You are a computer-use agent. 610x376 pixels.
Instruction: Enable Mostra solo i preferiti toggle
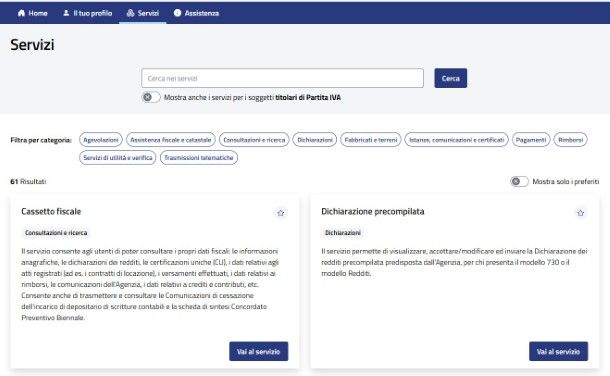[519, 181]
